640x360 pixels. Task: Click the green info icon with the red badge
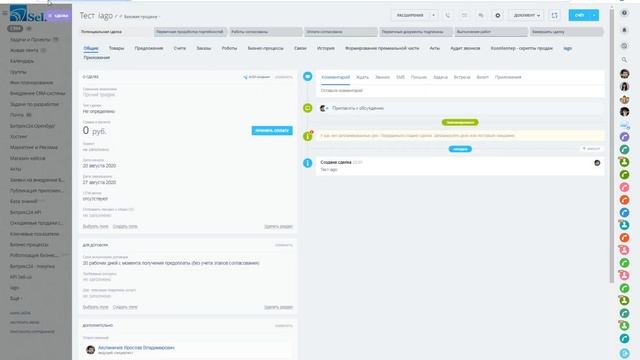pyautogui.click(x=308, y=136)
